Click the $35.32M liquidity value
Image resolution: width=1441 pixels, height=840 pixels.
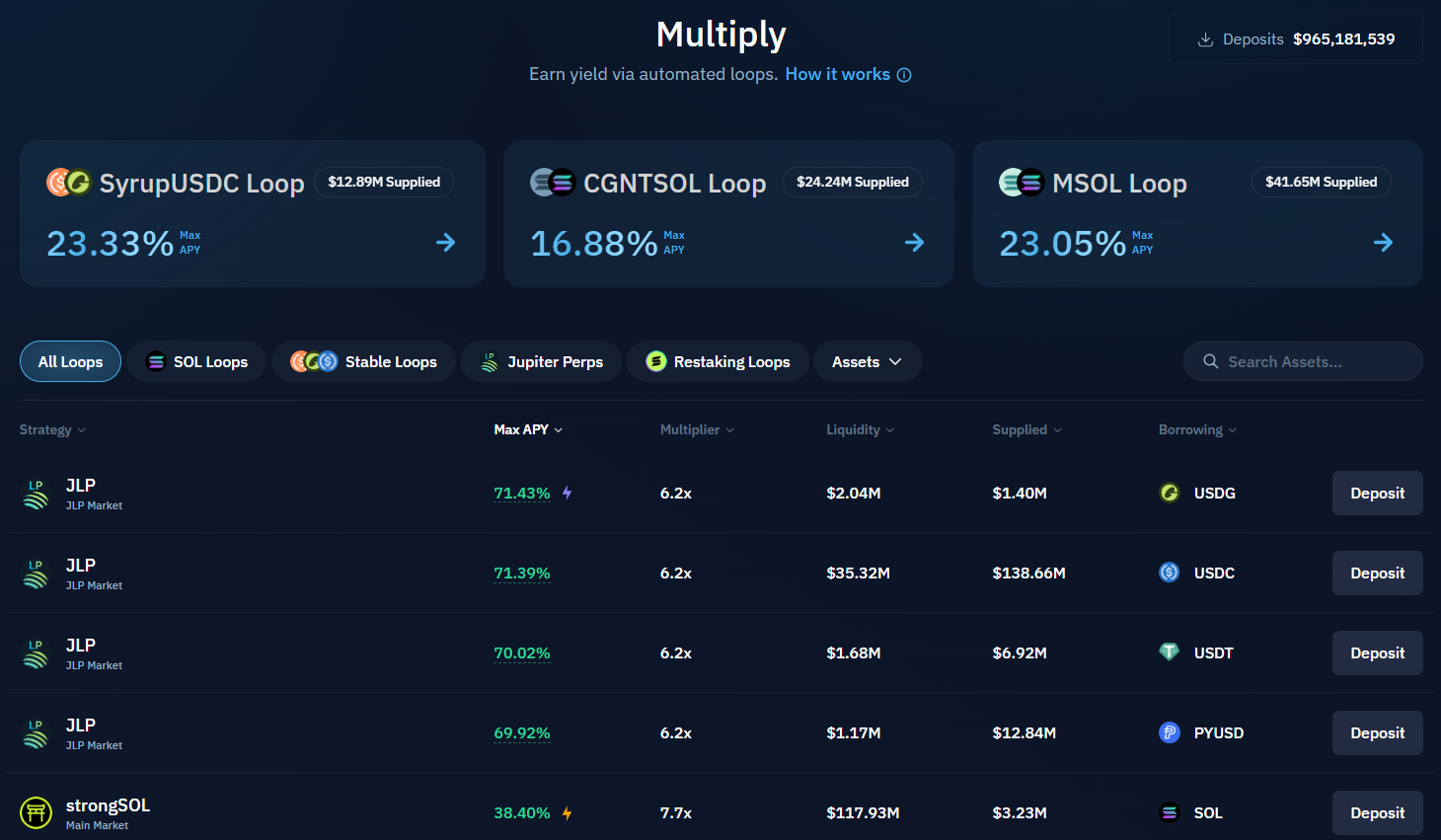[858, 573]
